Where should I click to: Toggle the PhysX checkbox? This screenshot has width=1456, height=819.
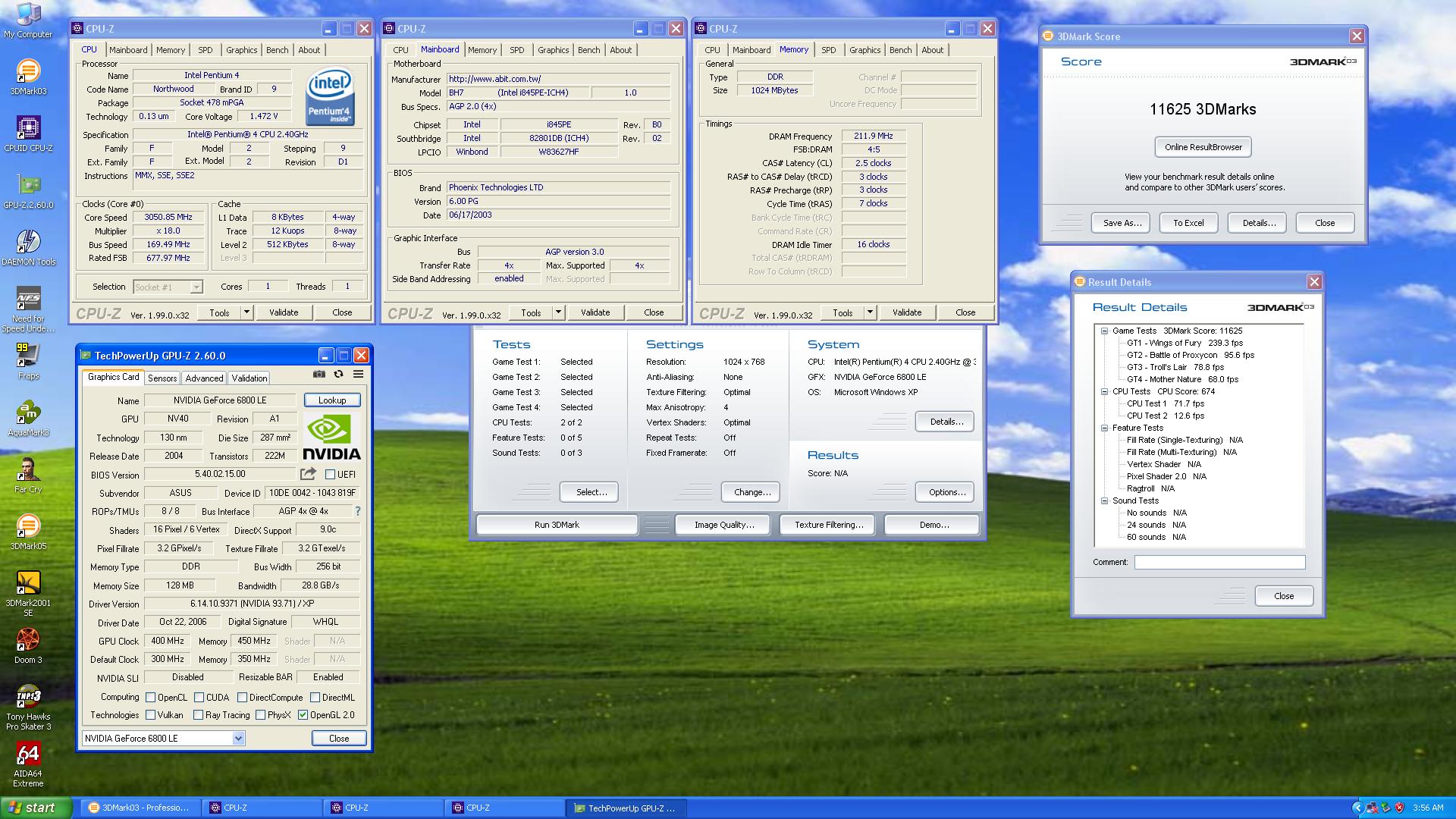tap(260, 715)
